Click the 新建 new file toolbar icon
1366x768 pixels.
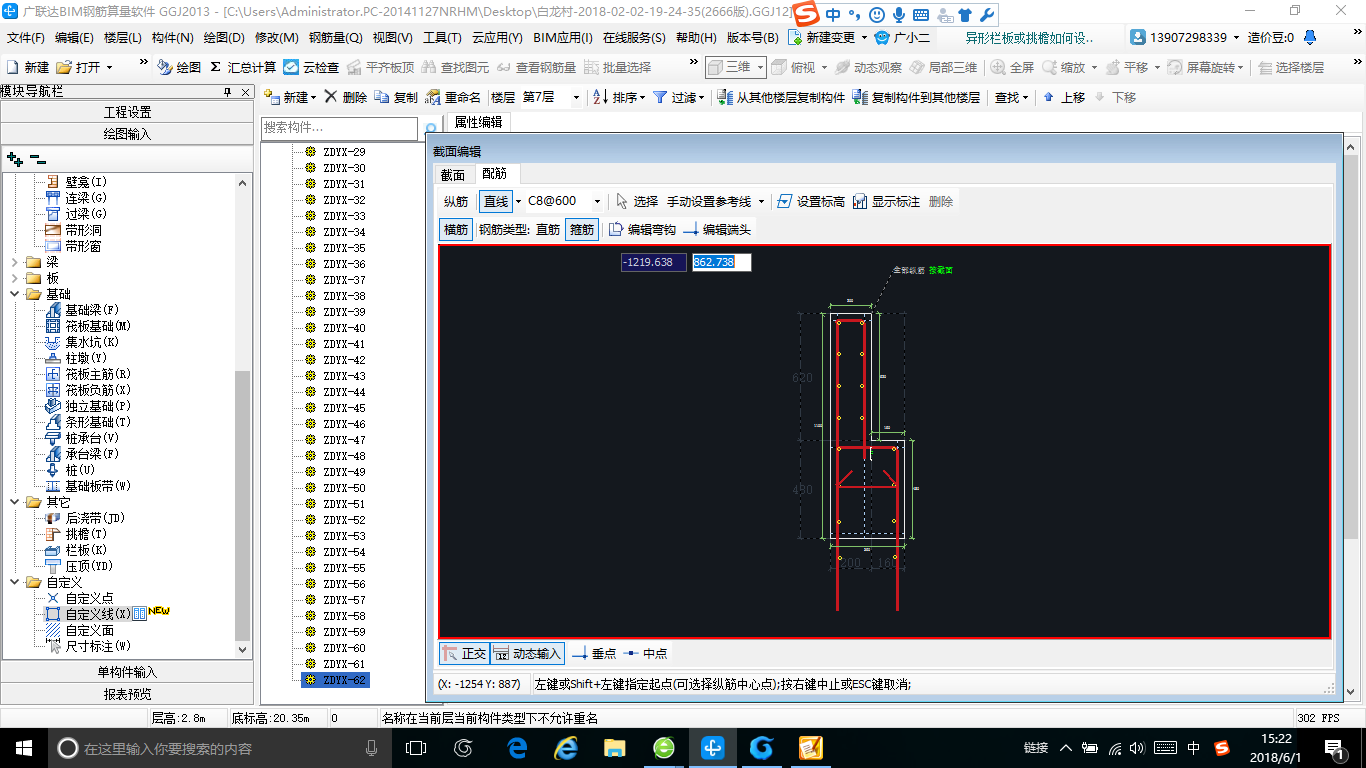pos(28,67)
